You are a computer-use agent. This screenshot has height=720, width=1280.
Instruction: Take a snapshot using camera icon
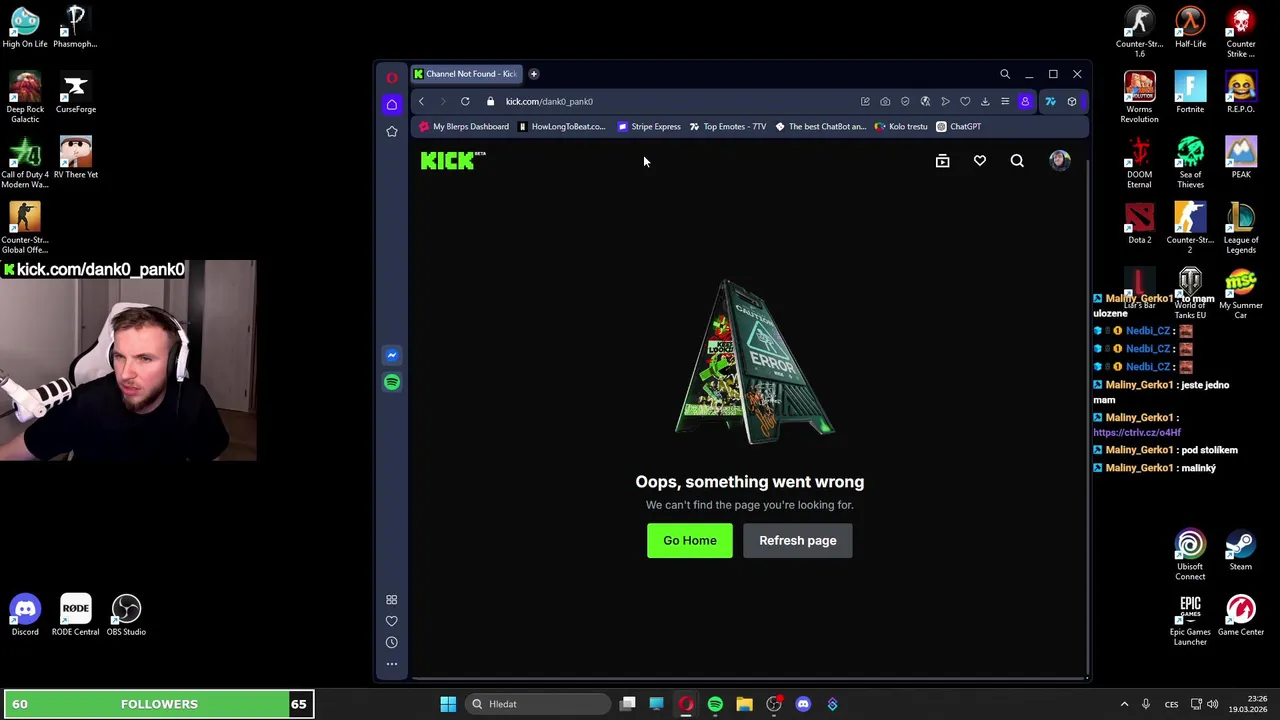(885, 101)
